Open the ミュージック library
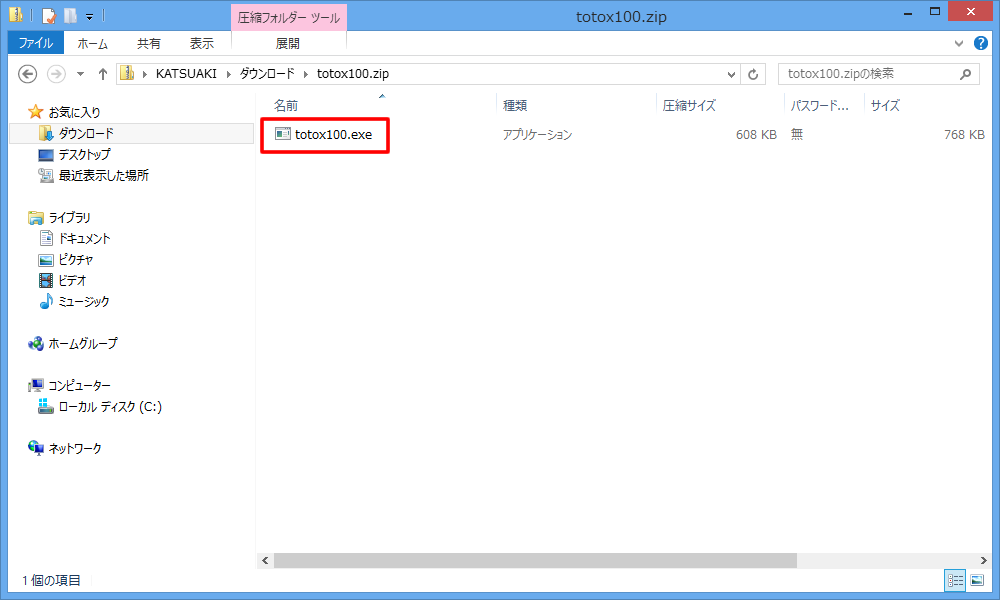Viewport: 1000px width, 600px height. 84,302
